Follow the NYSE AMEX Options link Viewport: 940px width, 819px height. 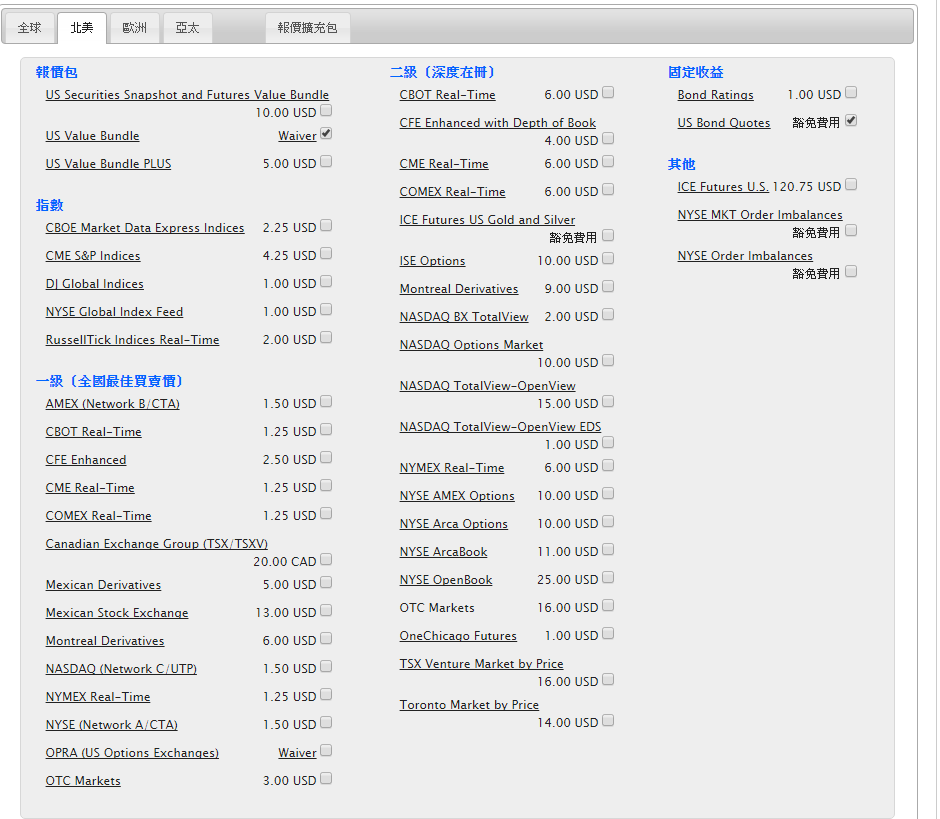coord(457,496)
